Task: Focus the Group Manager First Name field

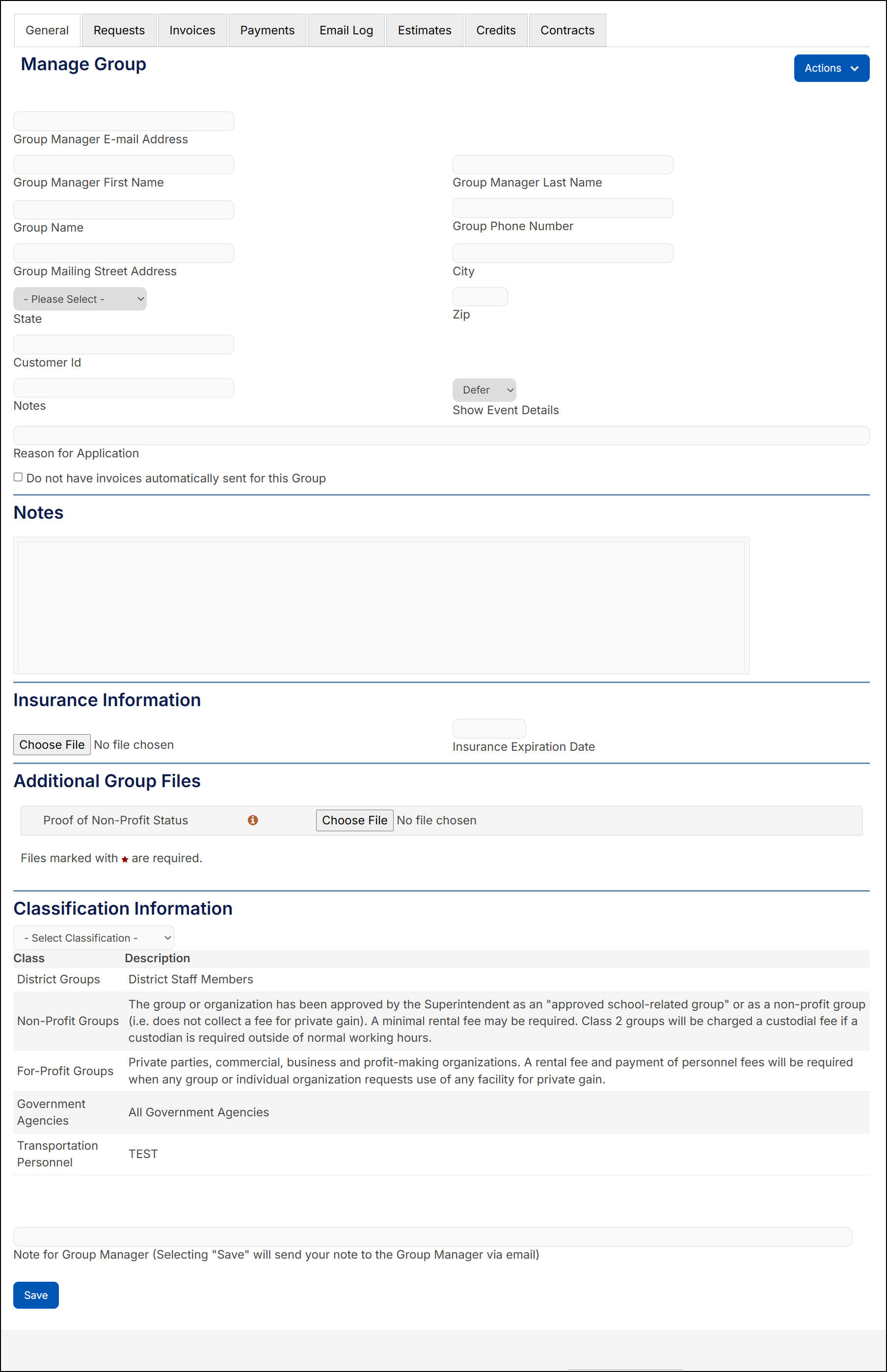Action: coord(123,165)
